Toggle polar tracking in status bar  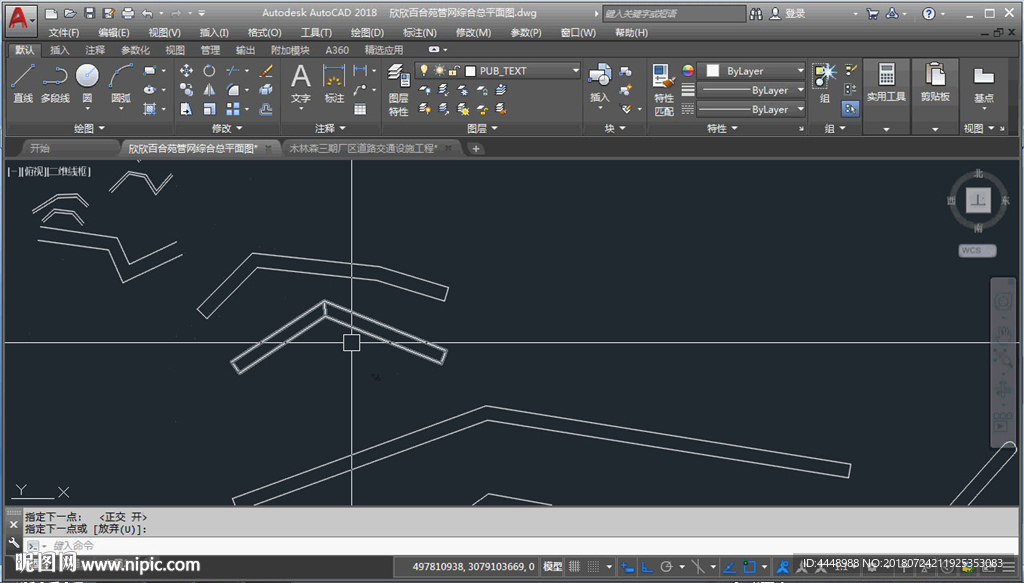667,566
